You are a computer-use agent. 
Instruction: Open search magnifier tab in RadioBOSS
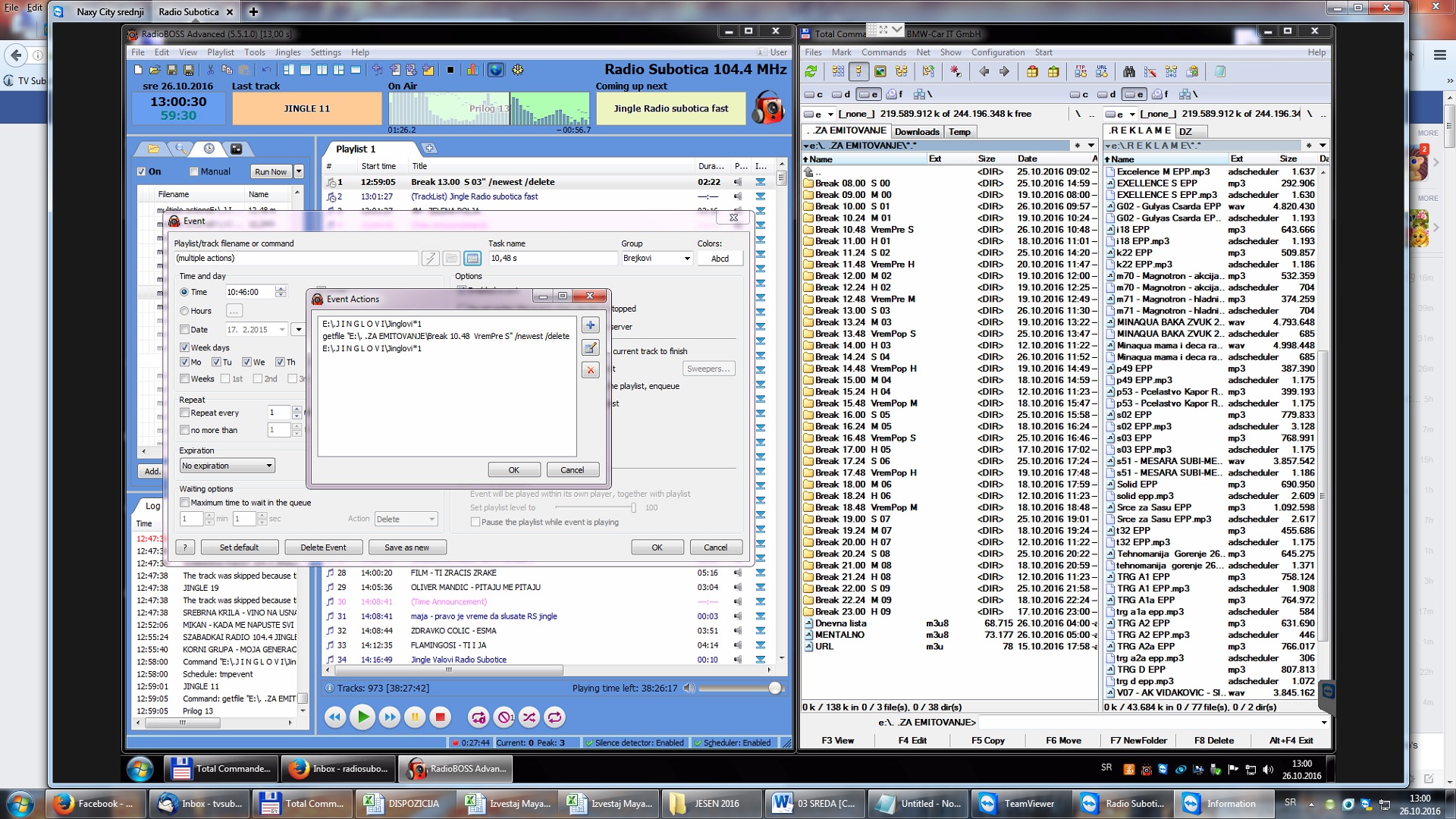point(181,149)
